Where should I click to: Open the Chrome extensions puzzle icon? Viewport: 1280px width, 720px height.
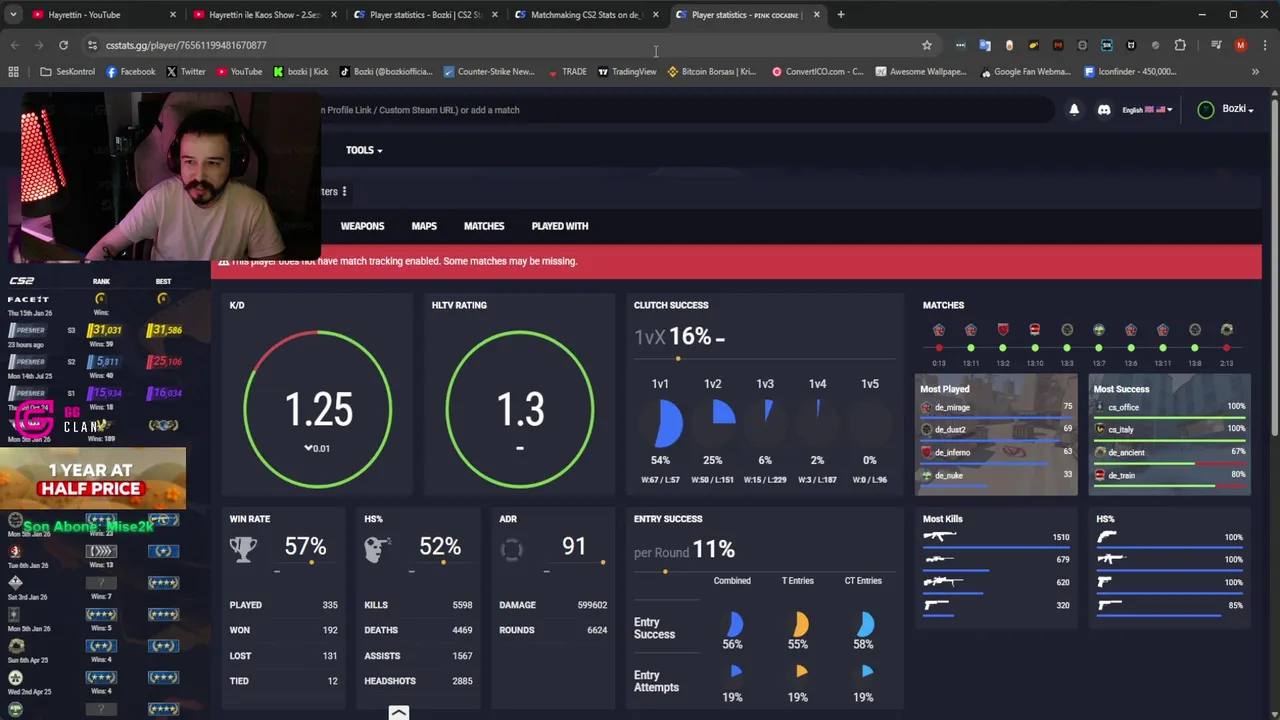pos(1180,45)
